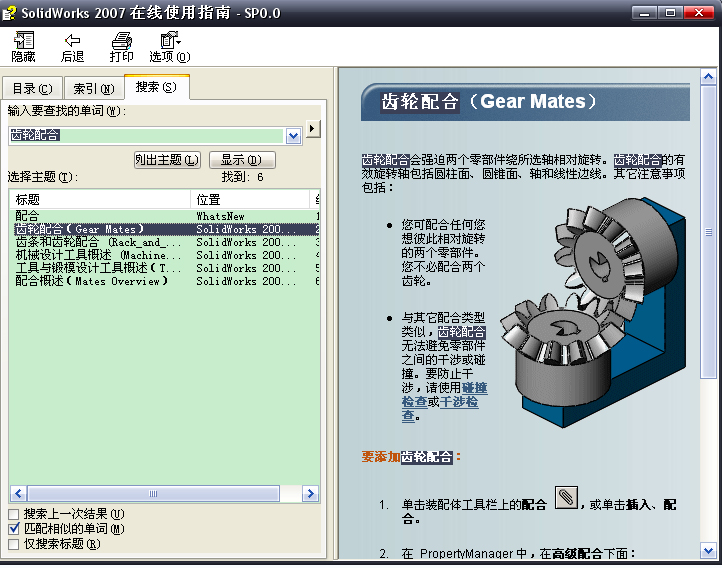Click the 列出主题 button

coord(167,160)
